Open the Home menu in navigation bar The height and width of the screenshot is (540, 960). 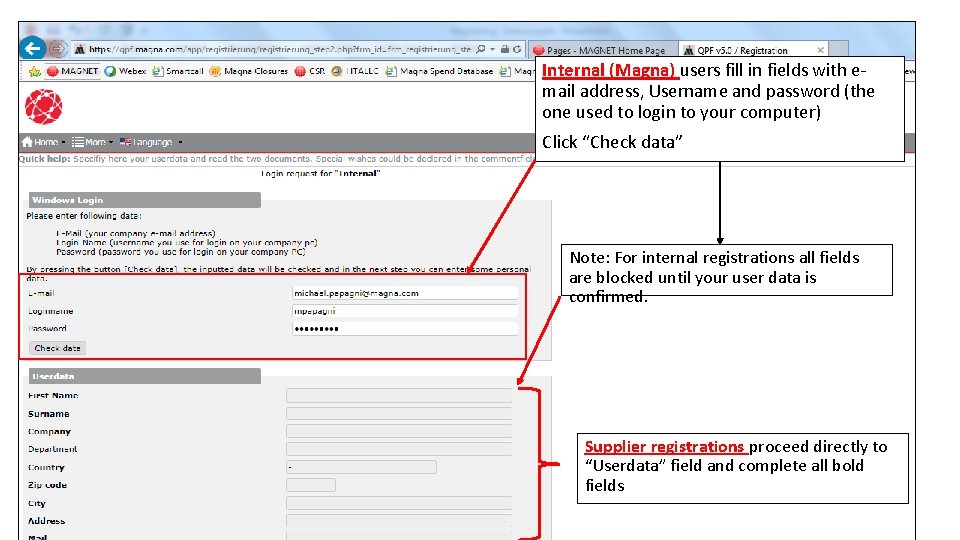click(43, 142)
